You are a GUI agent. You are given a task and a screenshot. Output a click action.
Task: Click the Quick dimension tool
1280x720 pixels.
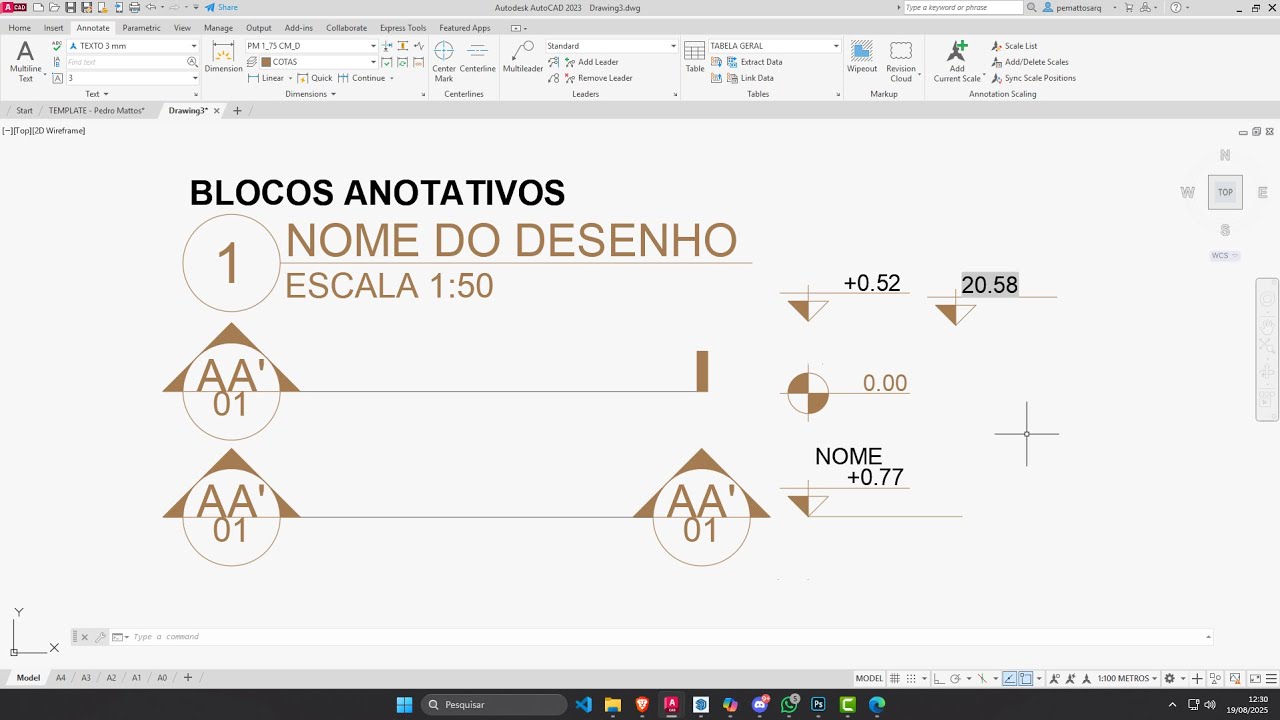315,78
